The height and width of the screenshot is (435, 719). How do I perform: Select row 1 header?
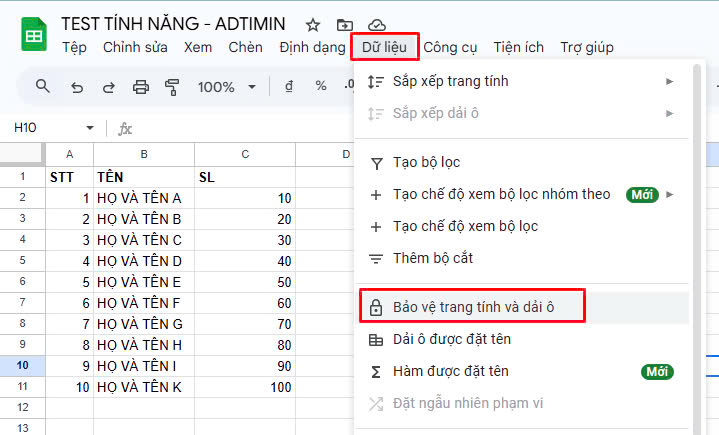(x=22, y=176)
